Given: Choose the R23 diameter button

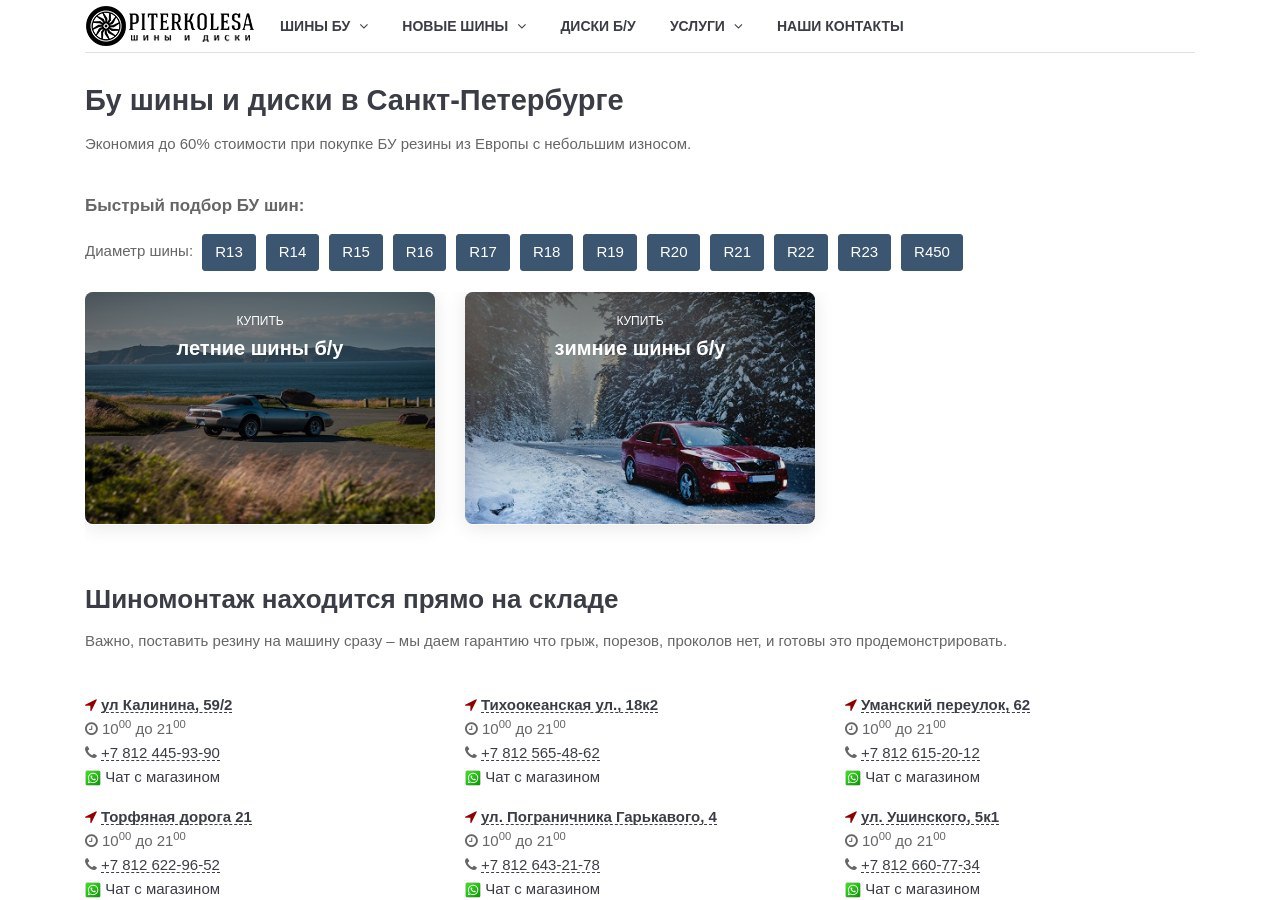Looking at the screenshot, I should click(x=864, y=252).
